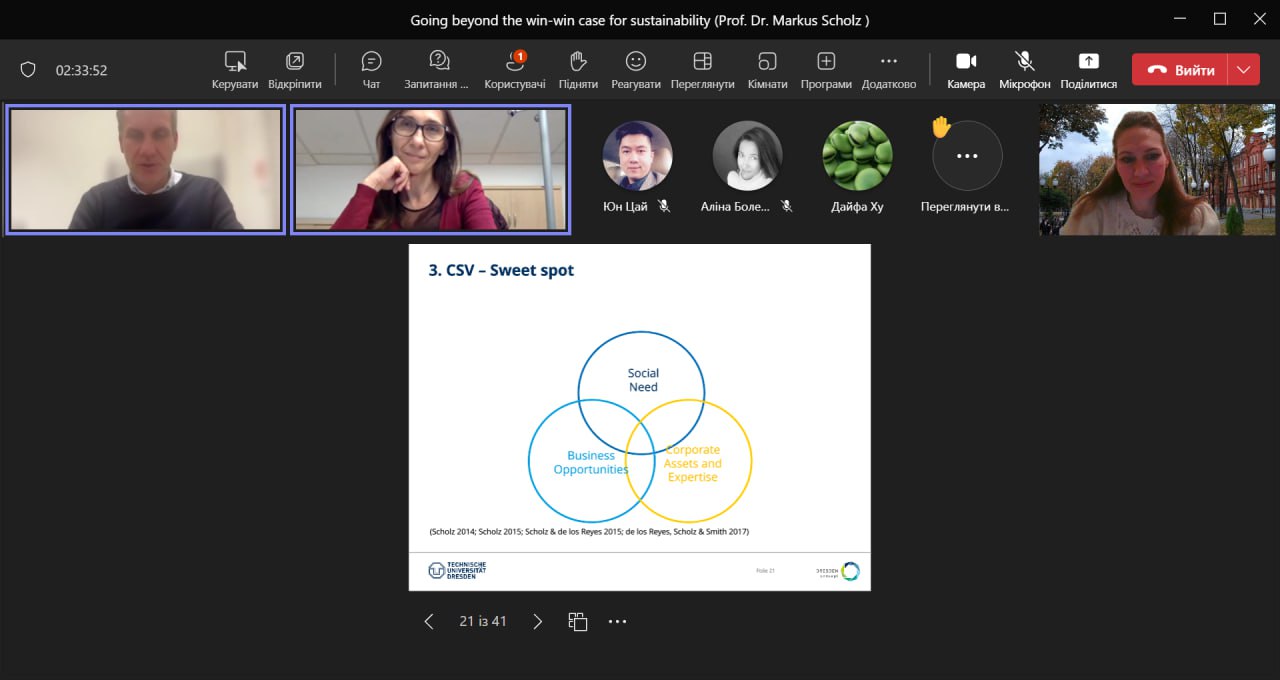1280x680 pixels.
Task: Click the Керувати take control icon
Action: tap(235, 69)
